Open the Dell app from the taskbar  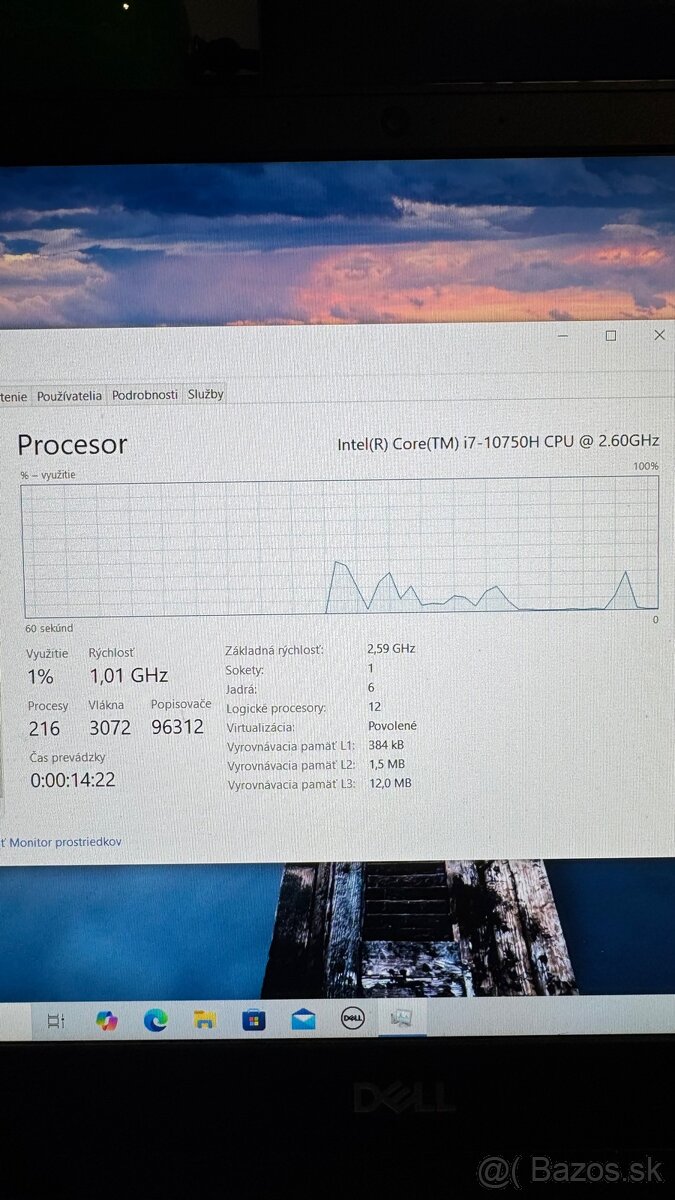coord(353,1019)
